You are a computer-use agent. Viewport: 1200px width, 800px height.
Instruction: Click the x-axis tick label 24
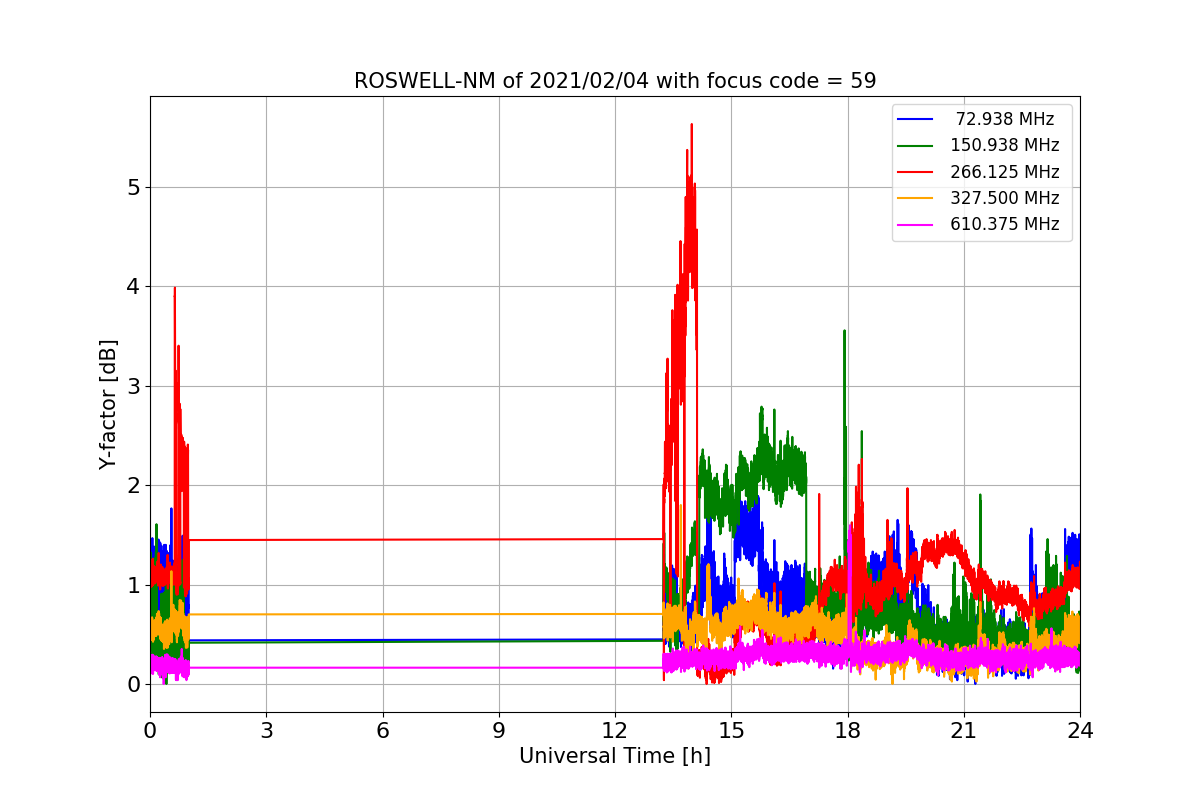tap(1080, 731)
